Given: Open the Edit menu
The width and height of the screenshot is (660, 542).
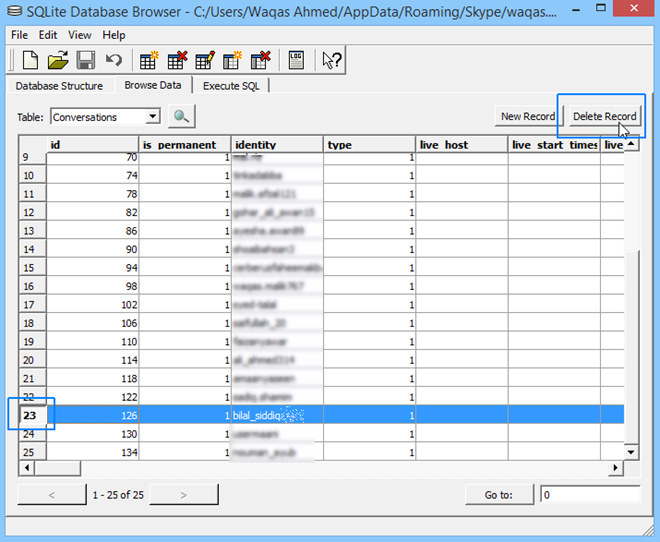Looking at the screenshot, I should 48,35.
